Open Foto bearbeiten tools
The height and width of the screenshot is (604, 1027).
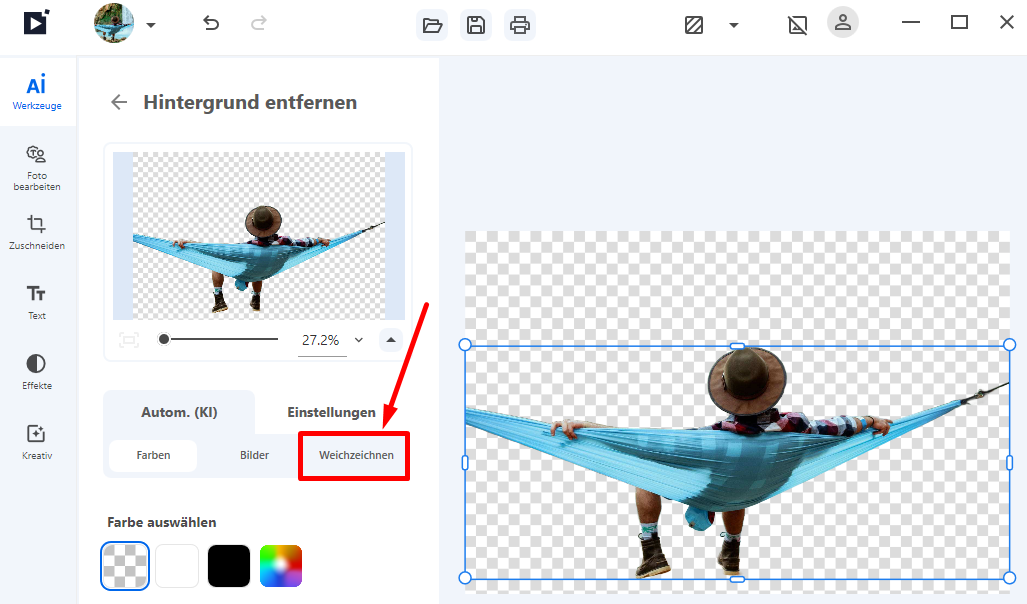click(37, 168)
